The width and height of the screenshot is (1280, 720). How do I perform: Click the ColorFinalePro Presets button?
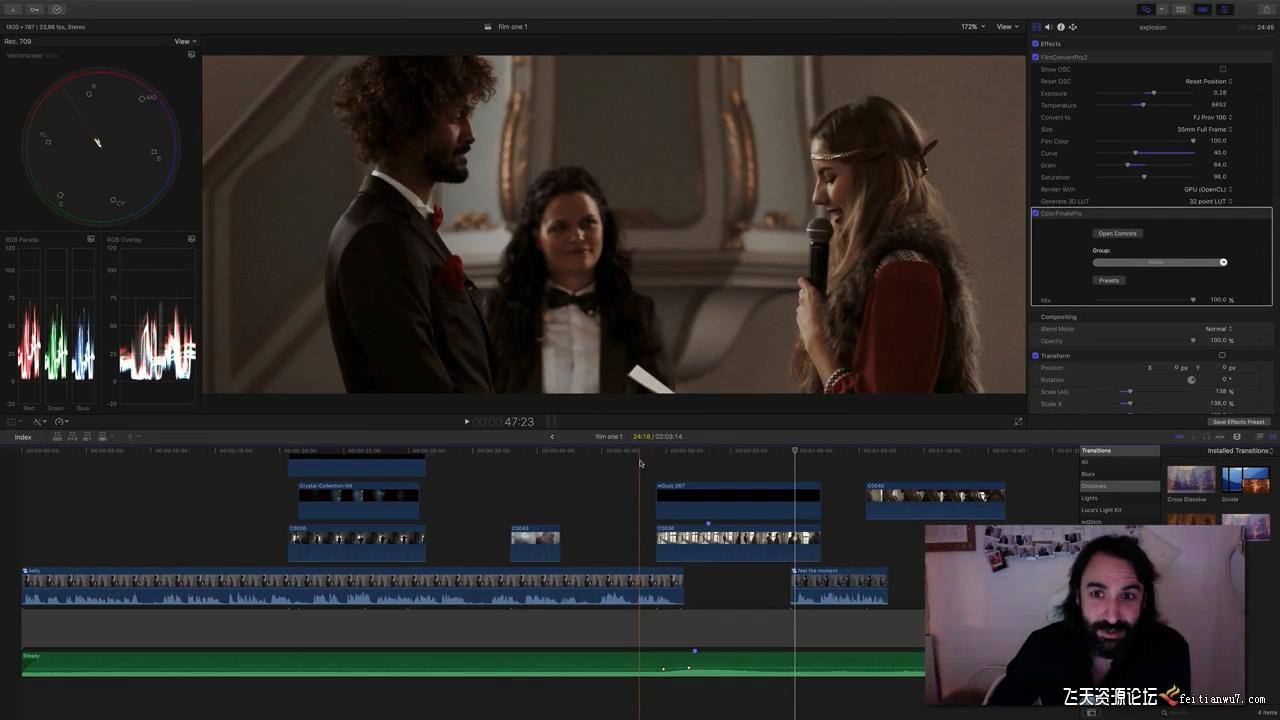(x=1109, y=281)
